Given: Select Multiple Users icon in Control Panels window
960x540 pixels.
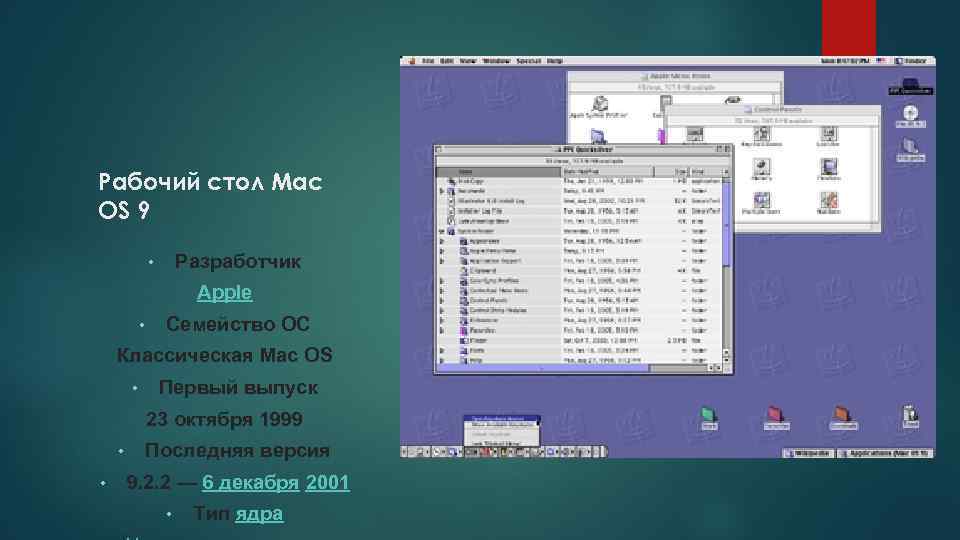Looking at the screenshot, I should [x=761, y=203].
